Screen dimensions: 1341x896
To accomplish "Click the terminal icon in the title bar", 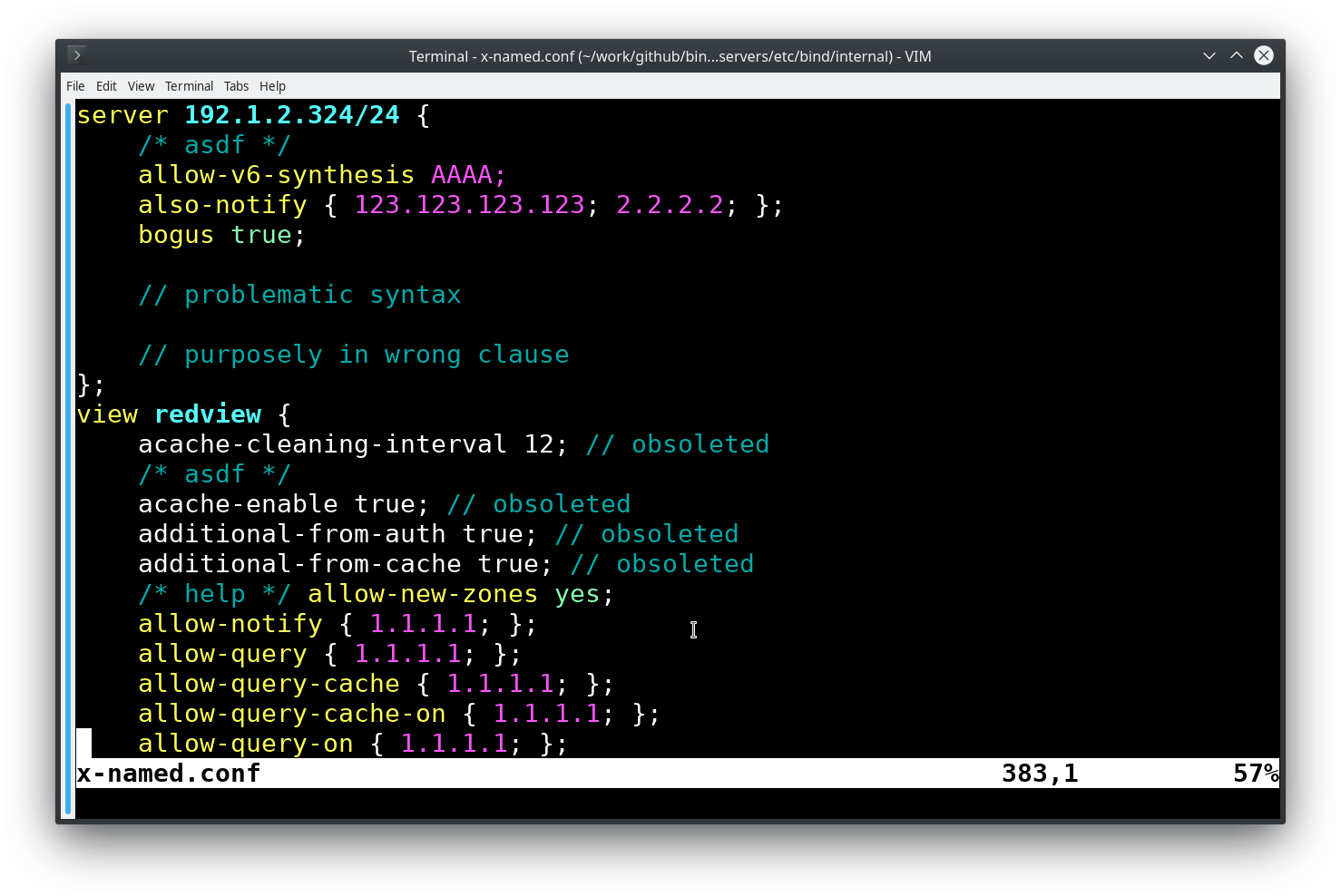I will point(78,54).
